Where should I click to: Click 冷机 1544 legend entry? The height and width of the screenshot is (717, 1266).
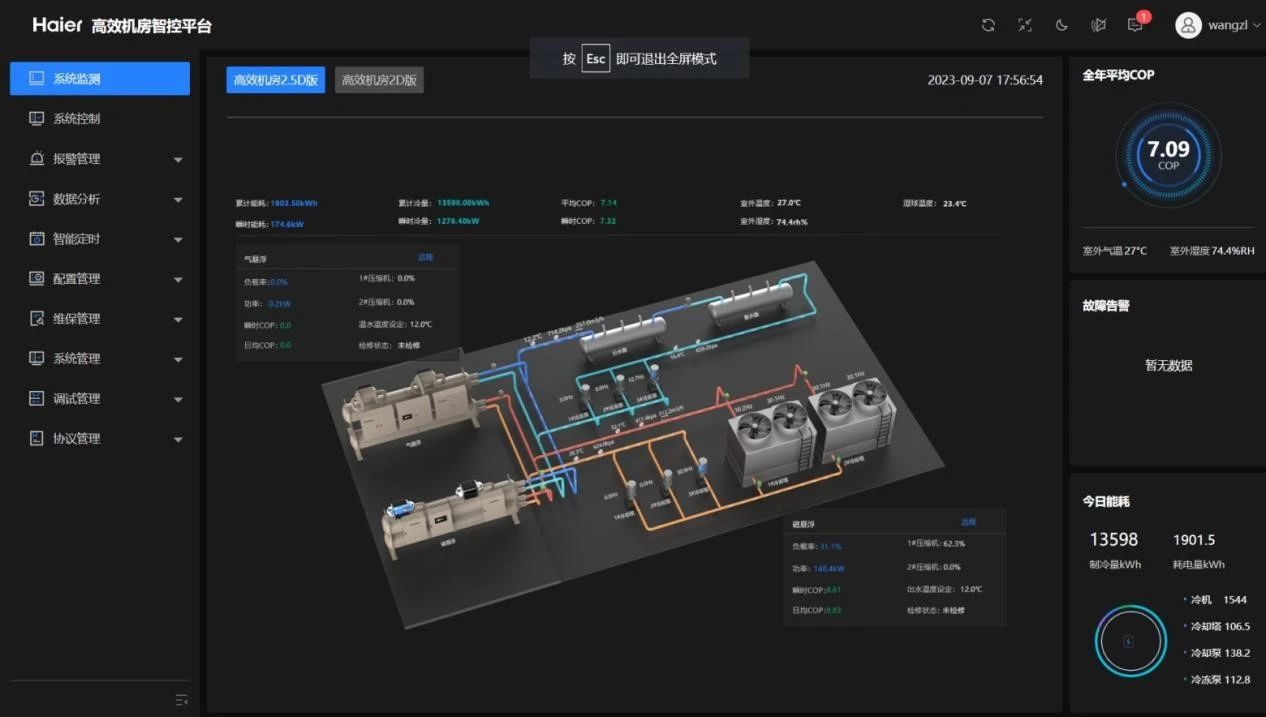[1215, 599]
